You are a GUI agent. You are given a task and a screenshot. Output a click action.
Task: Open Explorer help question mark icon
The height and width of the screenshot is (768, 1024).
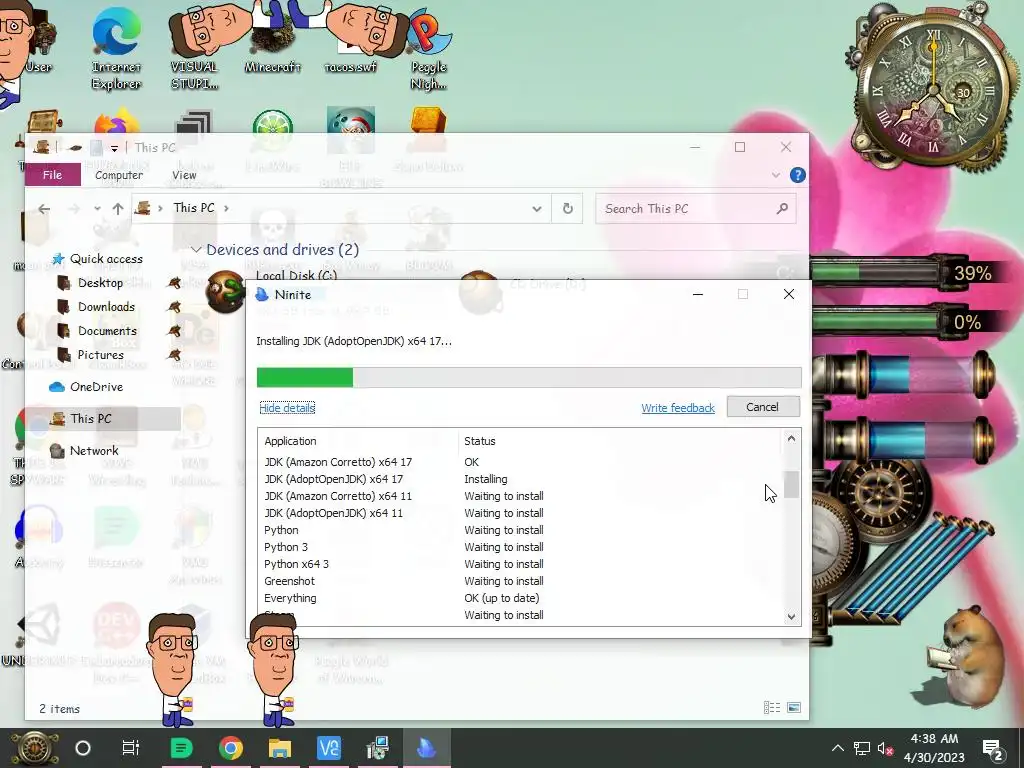click(797, 175)
